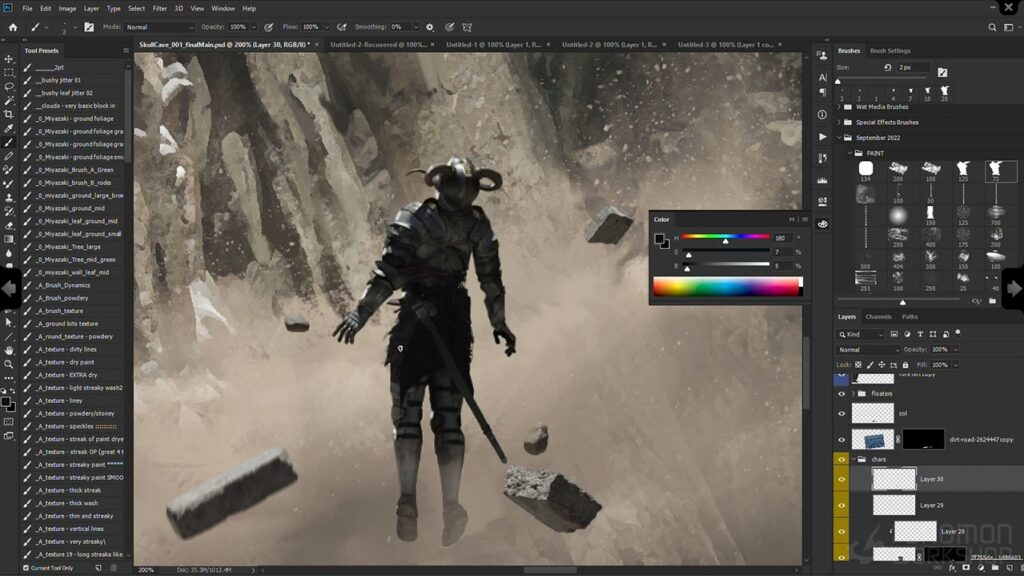The width and height of the screenshot is (1024, 576).
Task: Open the Filter menu
Action: tap(160, 8)
